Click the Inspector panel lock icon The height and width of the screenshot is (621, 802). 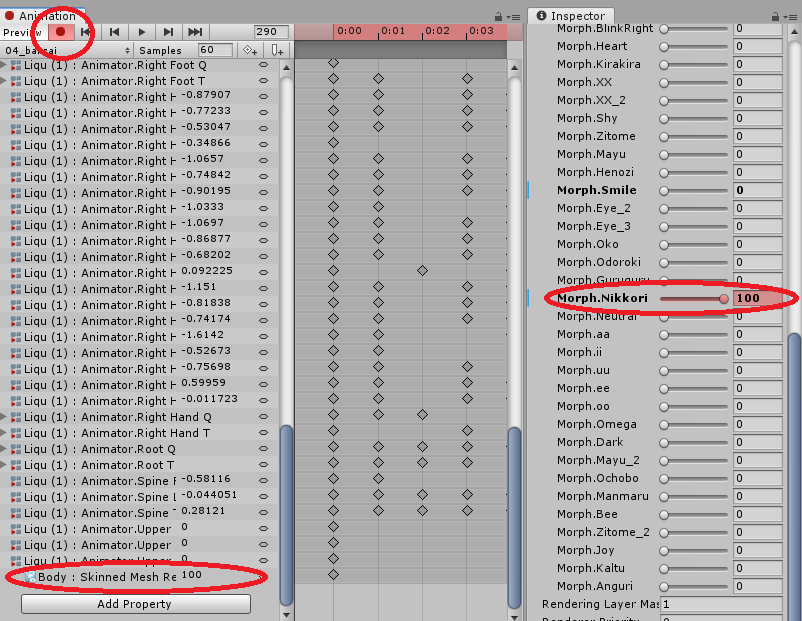point(773,17)
